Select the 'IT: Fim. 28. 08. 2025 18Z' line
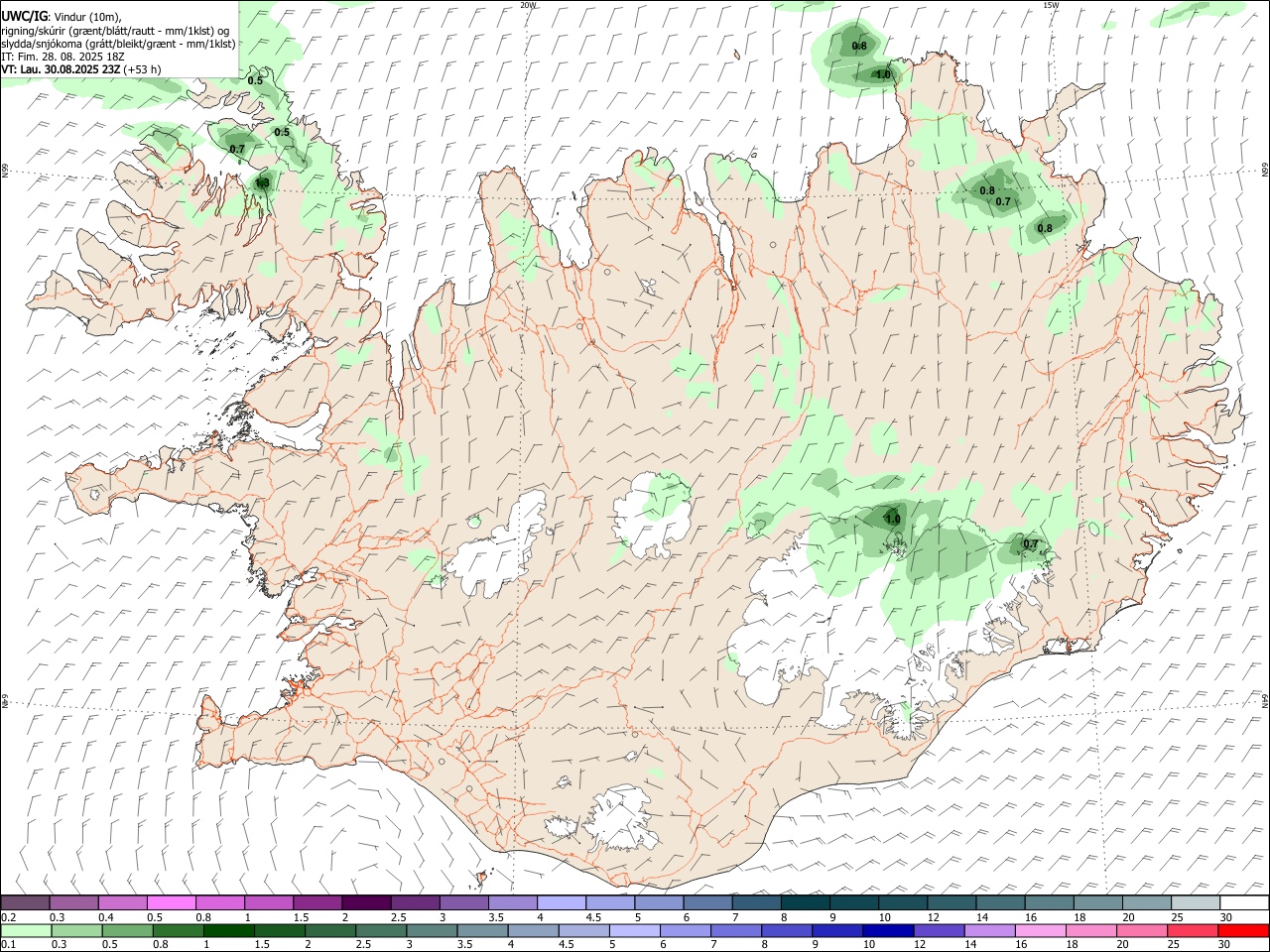 tap(63, 57)
